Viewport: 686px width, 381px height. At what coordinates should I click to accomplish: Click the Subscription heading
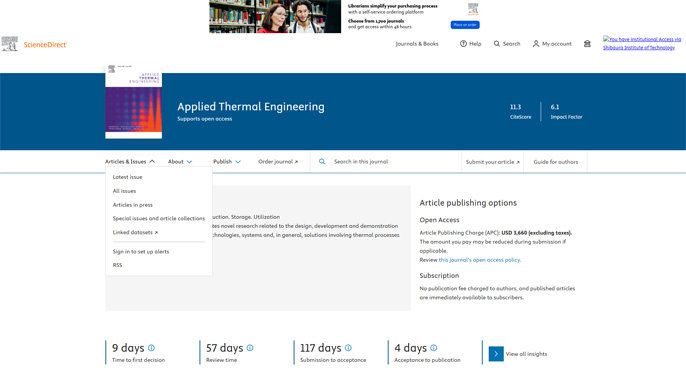(x=439, y=276)
